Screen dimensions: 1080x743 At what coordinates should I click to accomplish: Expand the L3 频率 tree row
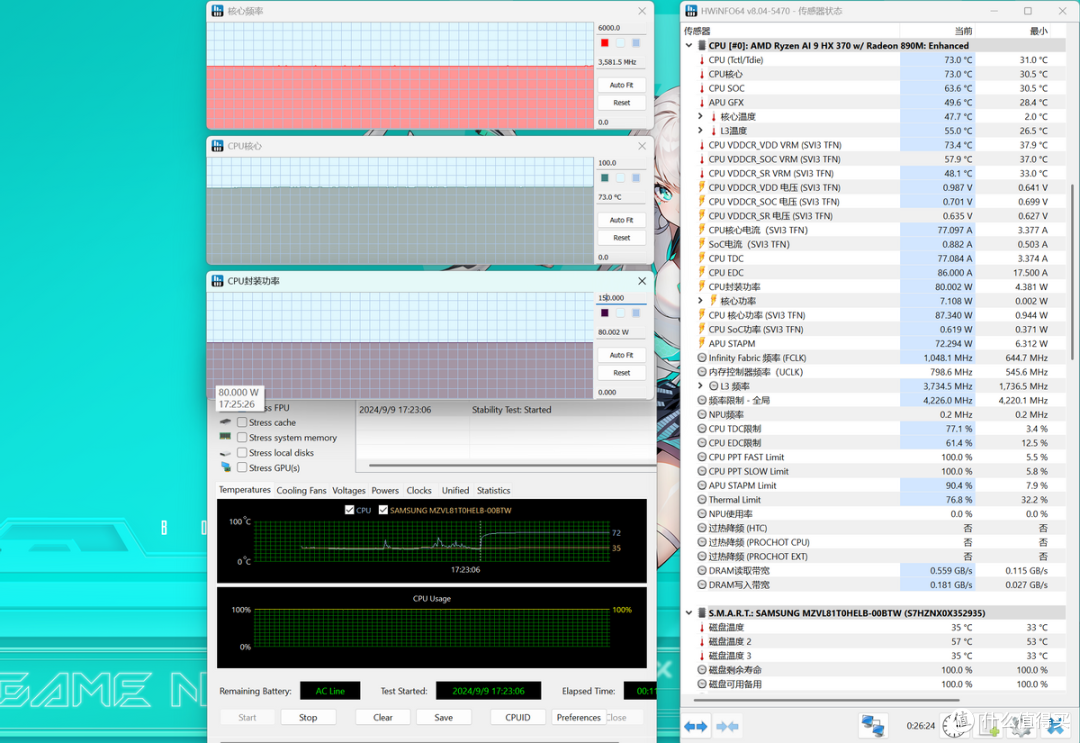[700, 386]
